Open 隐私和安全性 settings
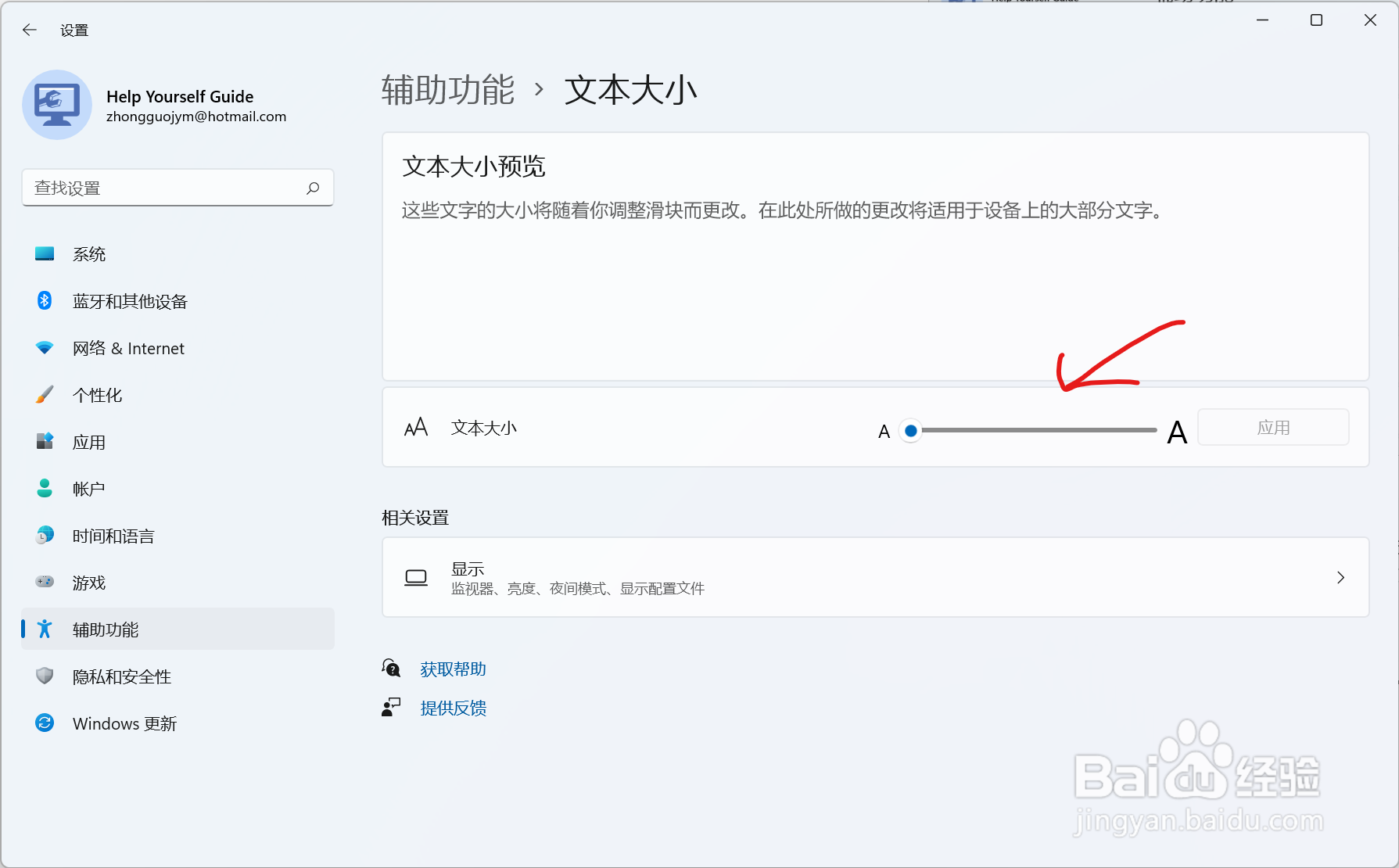The height and width of the screenshot is (868, 1399). click(x=178, y=676)
